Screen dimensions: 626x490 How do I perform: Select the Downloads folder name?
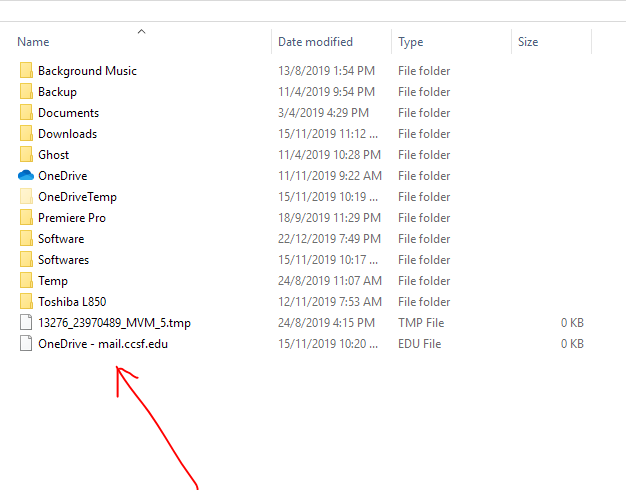67,134
